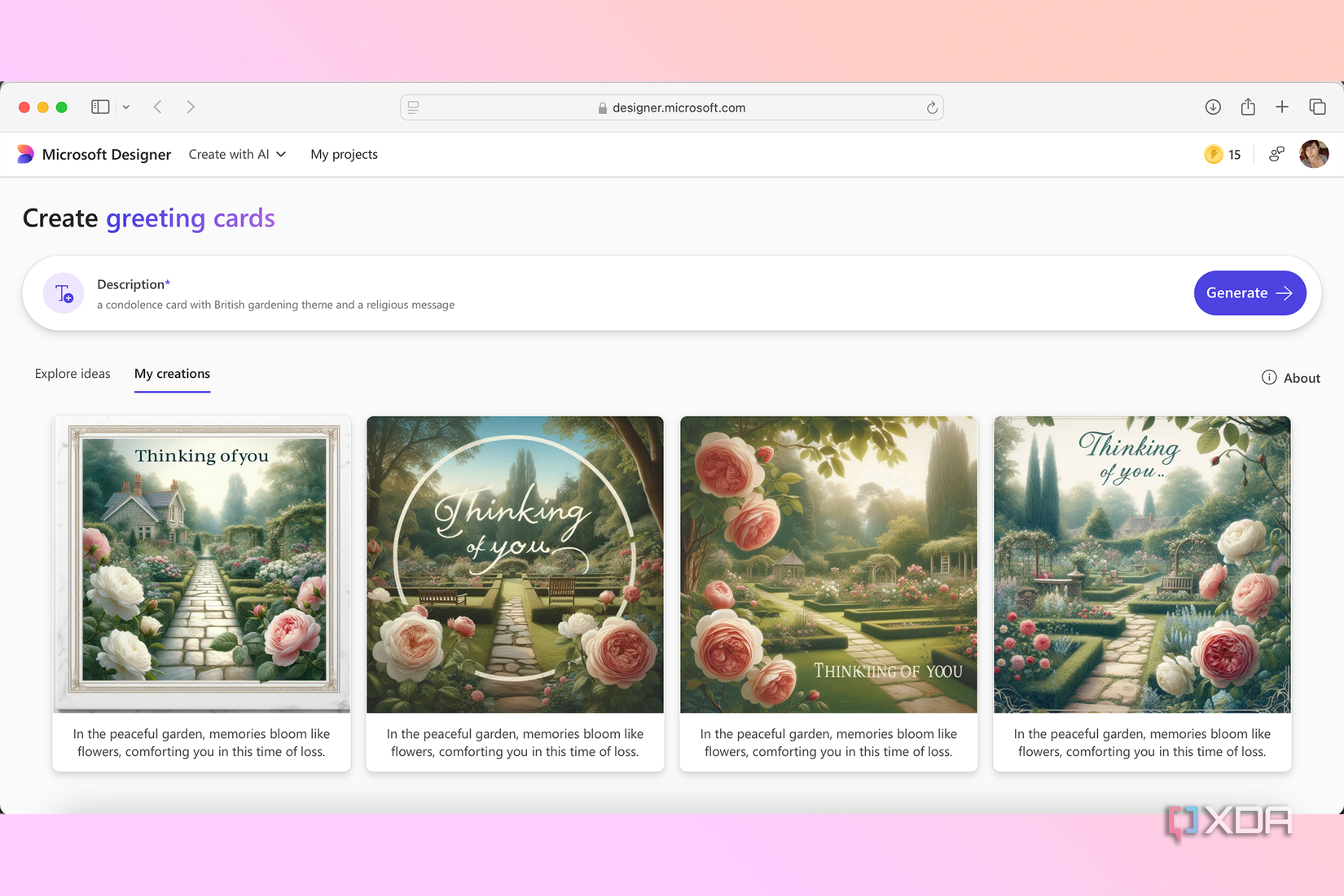Open the user profile avatar

pos(1314,154)
